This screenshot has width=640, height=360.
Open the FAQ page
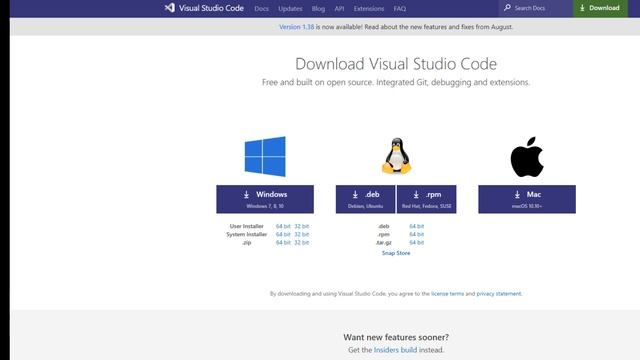(400, 8)
